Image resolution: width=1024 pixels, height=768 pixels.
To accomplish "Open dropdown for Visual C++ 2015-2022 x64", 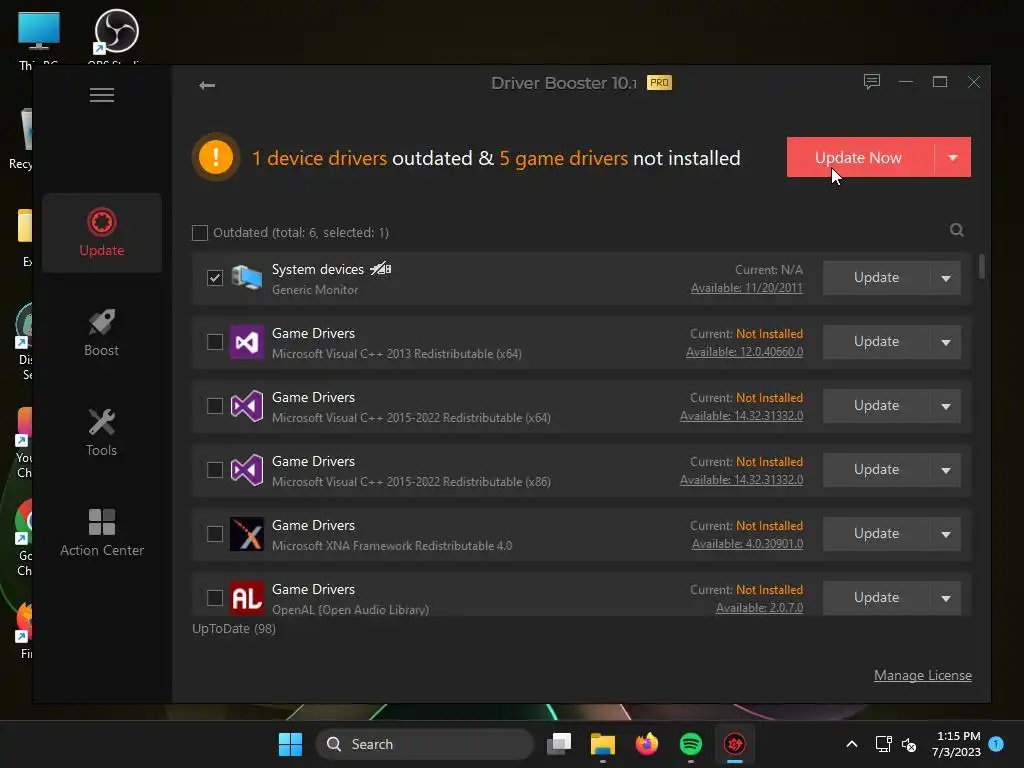I will (946, 406).
